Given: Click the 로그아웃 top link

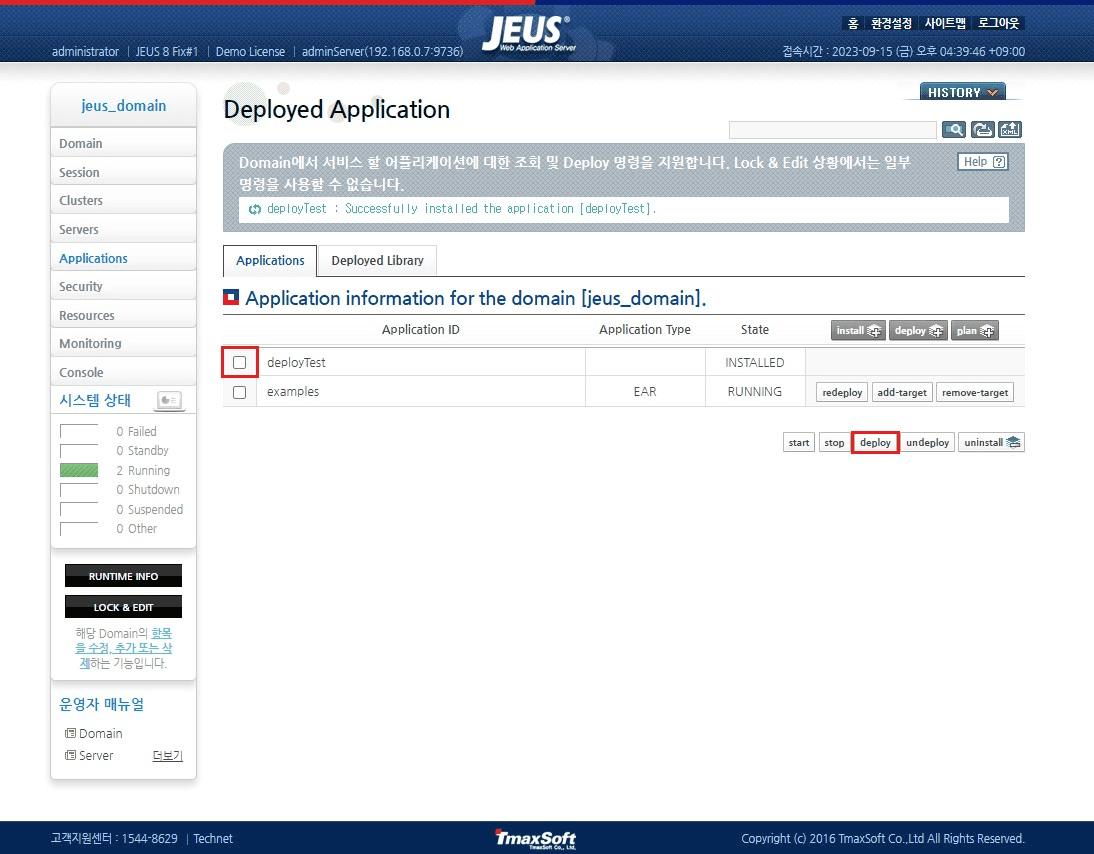Looking at the screenshot, I should [x=998, y=23].
